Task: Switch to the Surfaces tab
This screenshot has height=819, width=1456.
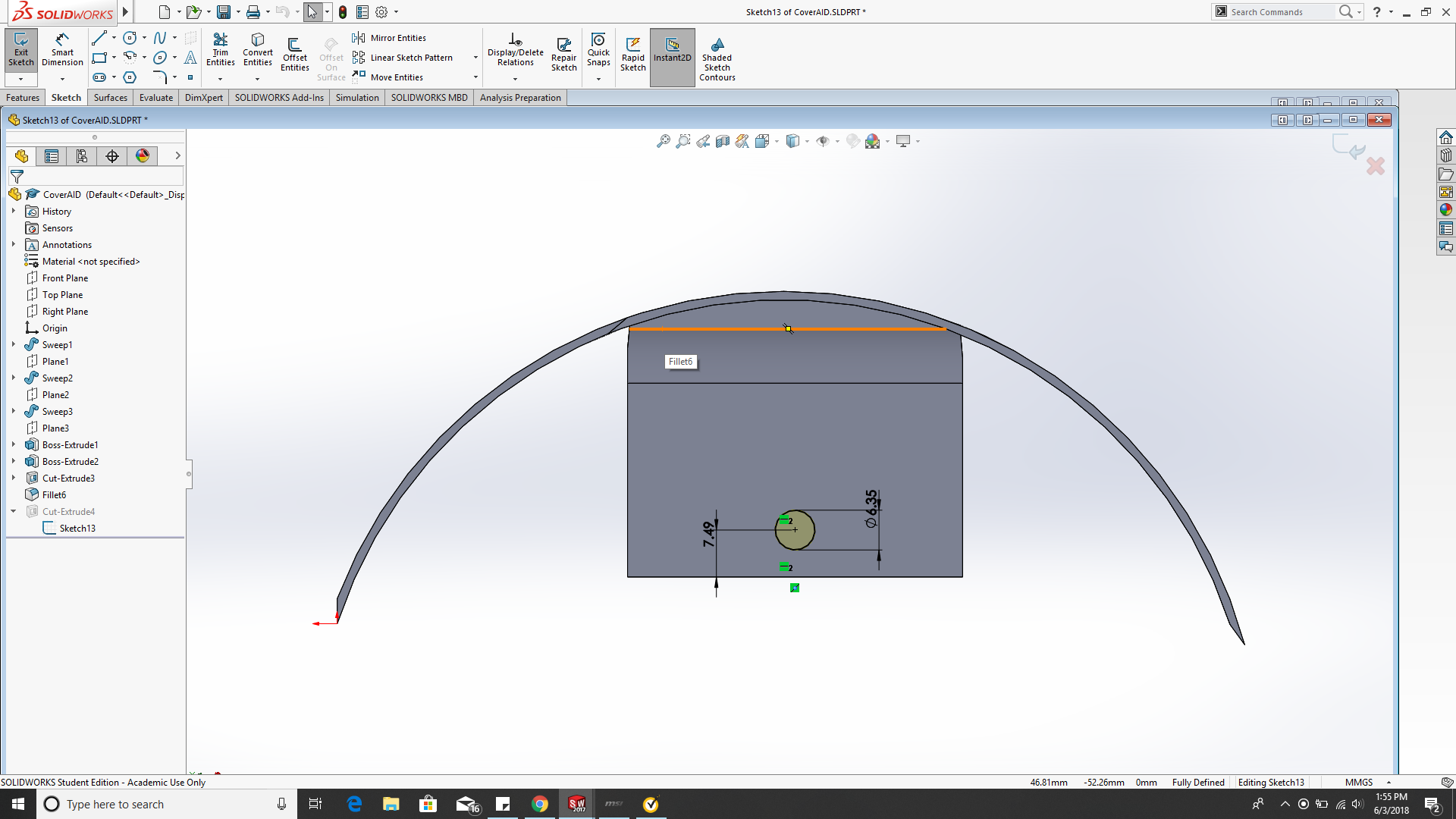Action: coord(111,98)
